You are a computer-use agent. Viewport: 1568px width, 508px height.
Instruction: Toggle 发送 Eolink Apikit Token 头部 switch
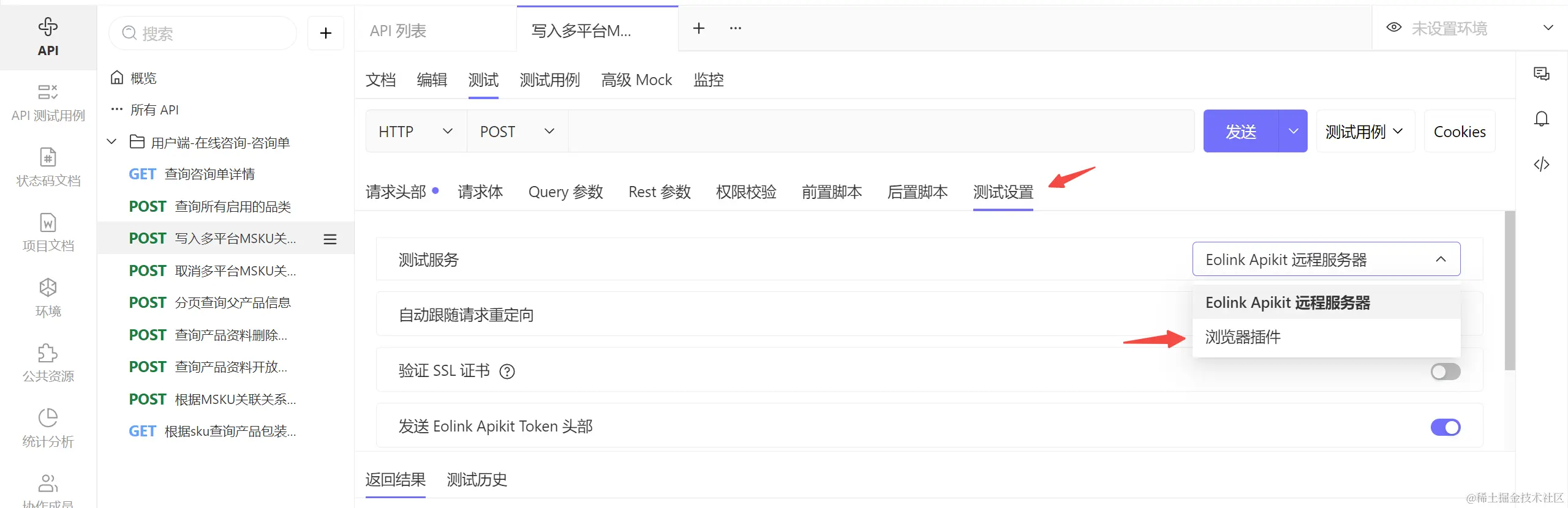pyautogui.click(x=1445, y=427)
